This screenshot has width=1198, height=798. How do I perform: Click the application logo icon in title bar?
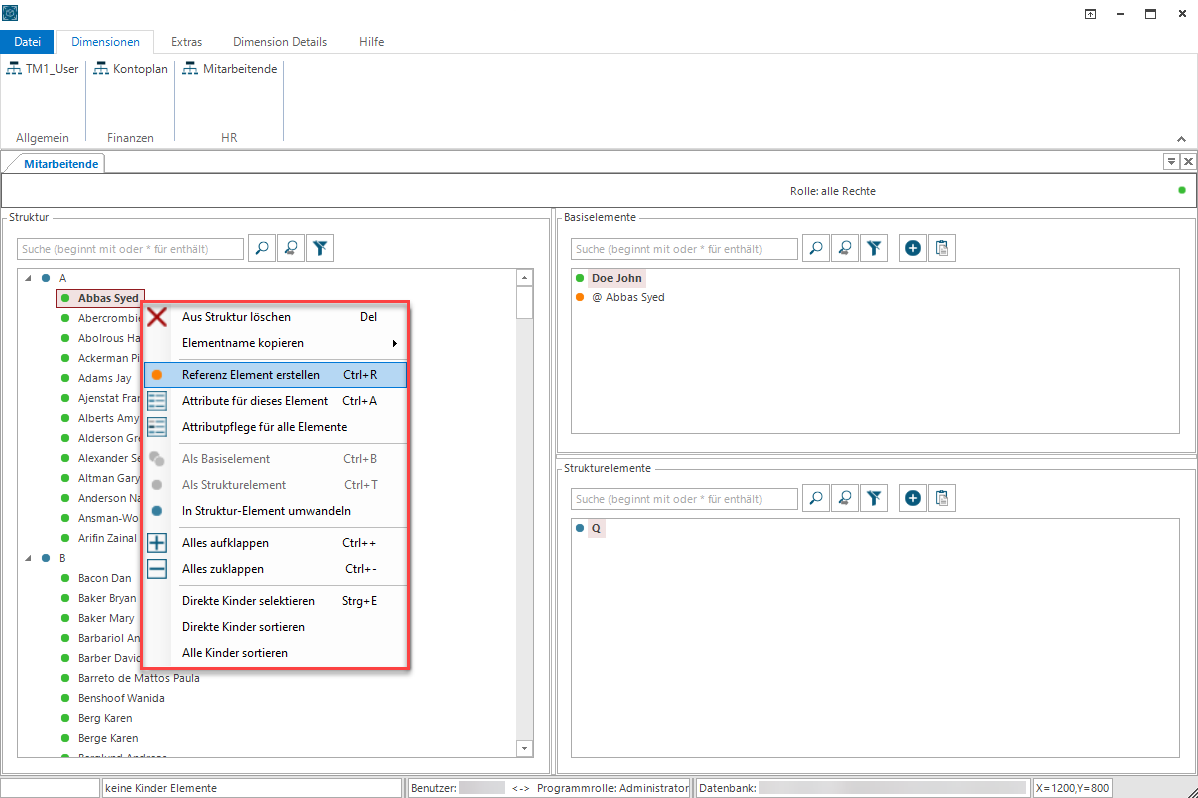coord(10,13)
